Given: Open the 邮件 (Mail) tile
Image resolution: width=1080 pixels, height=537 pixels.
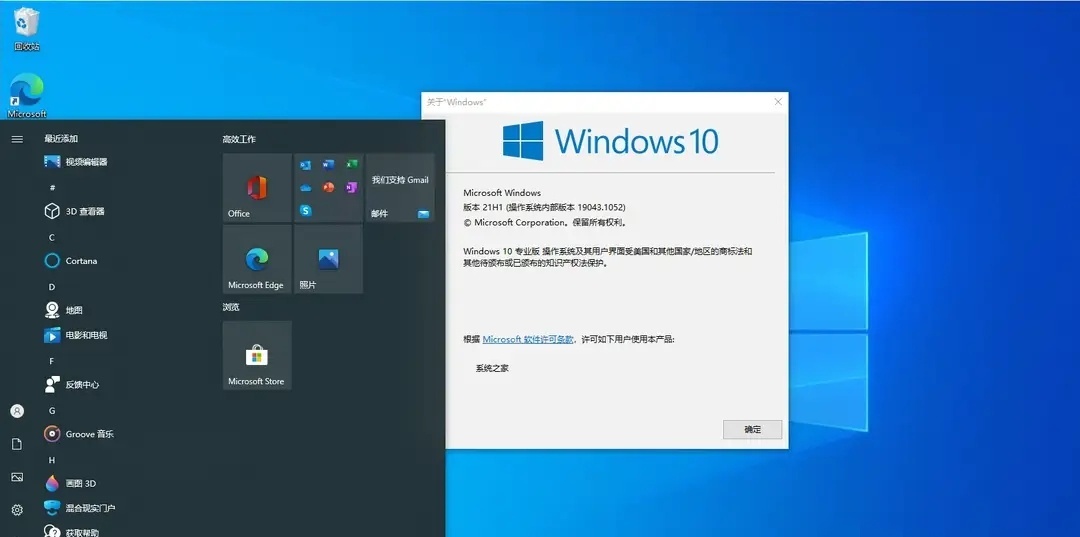Looking at the screenshot, I should click(400, 188).
